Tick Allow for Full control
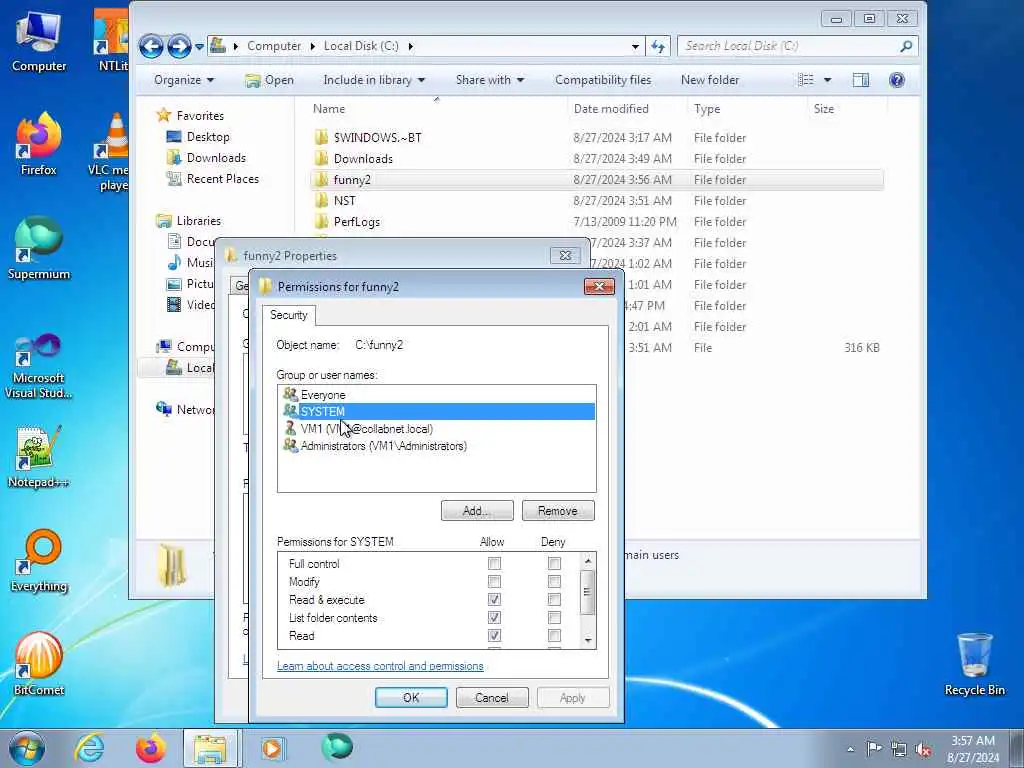1024x768 pixels. tap(494, 563)
